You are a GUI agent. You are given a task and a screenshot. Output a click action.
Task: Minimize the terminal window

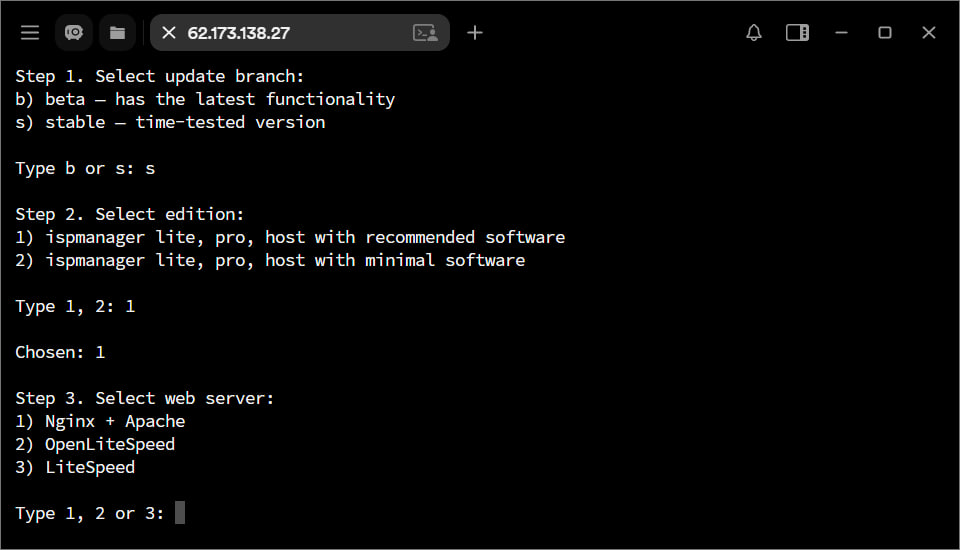click(841, 33)
